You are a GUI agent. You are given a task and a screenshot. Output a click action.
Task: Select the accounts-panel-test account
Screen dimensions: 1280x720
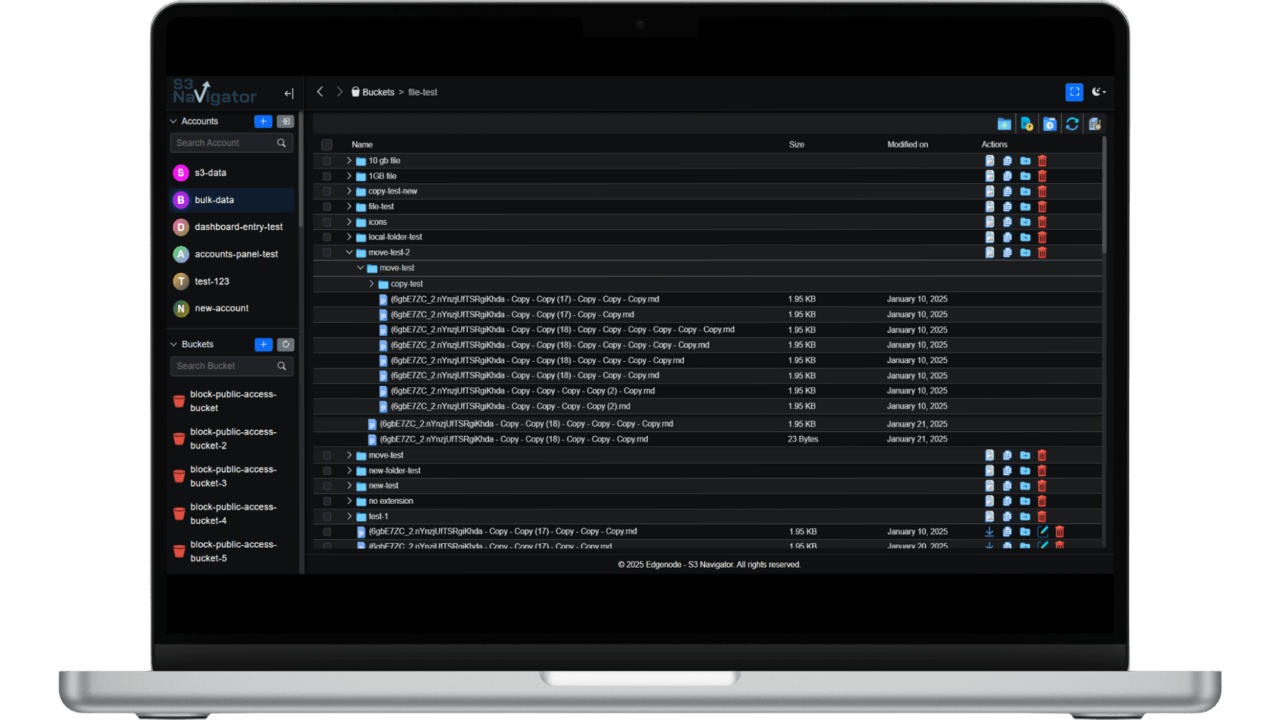[x=232, y=254]
